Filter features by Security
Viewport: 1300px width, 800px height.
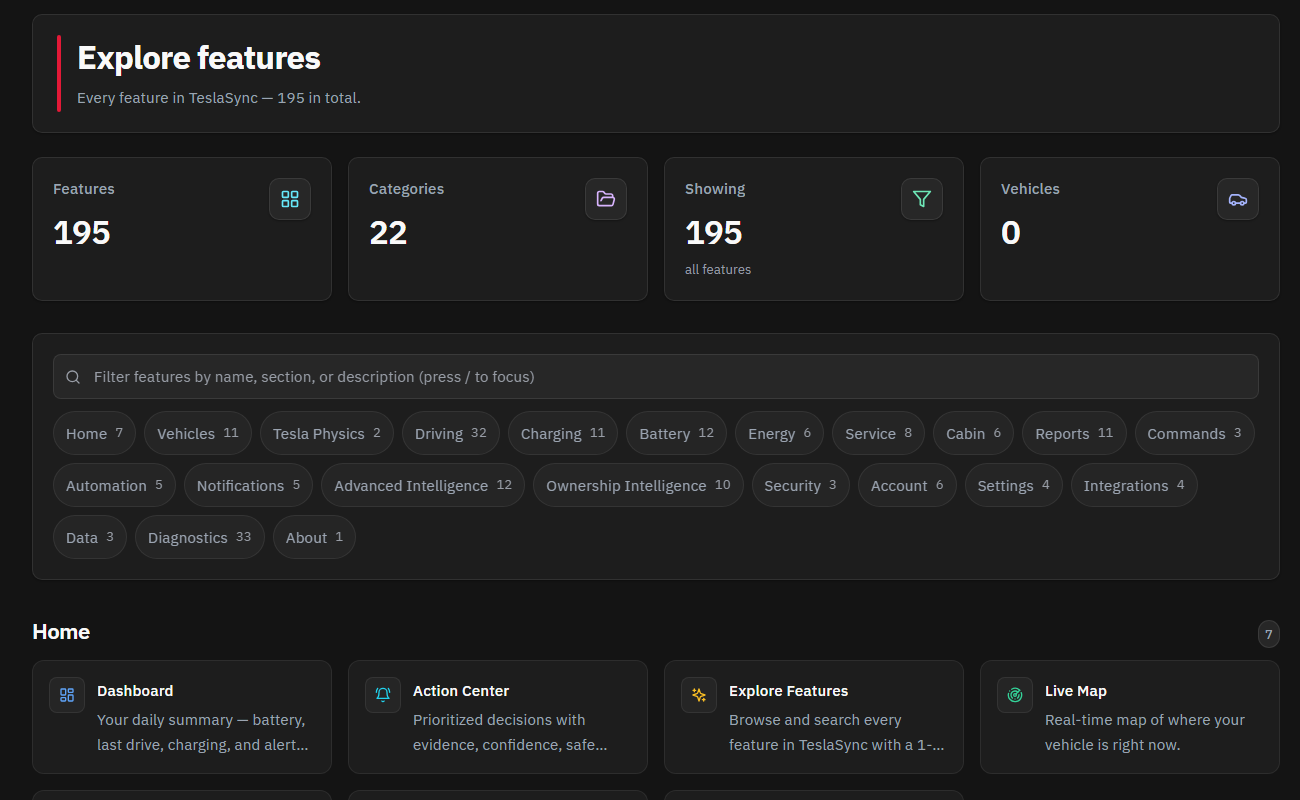801,485
